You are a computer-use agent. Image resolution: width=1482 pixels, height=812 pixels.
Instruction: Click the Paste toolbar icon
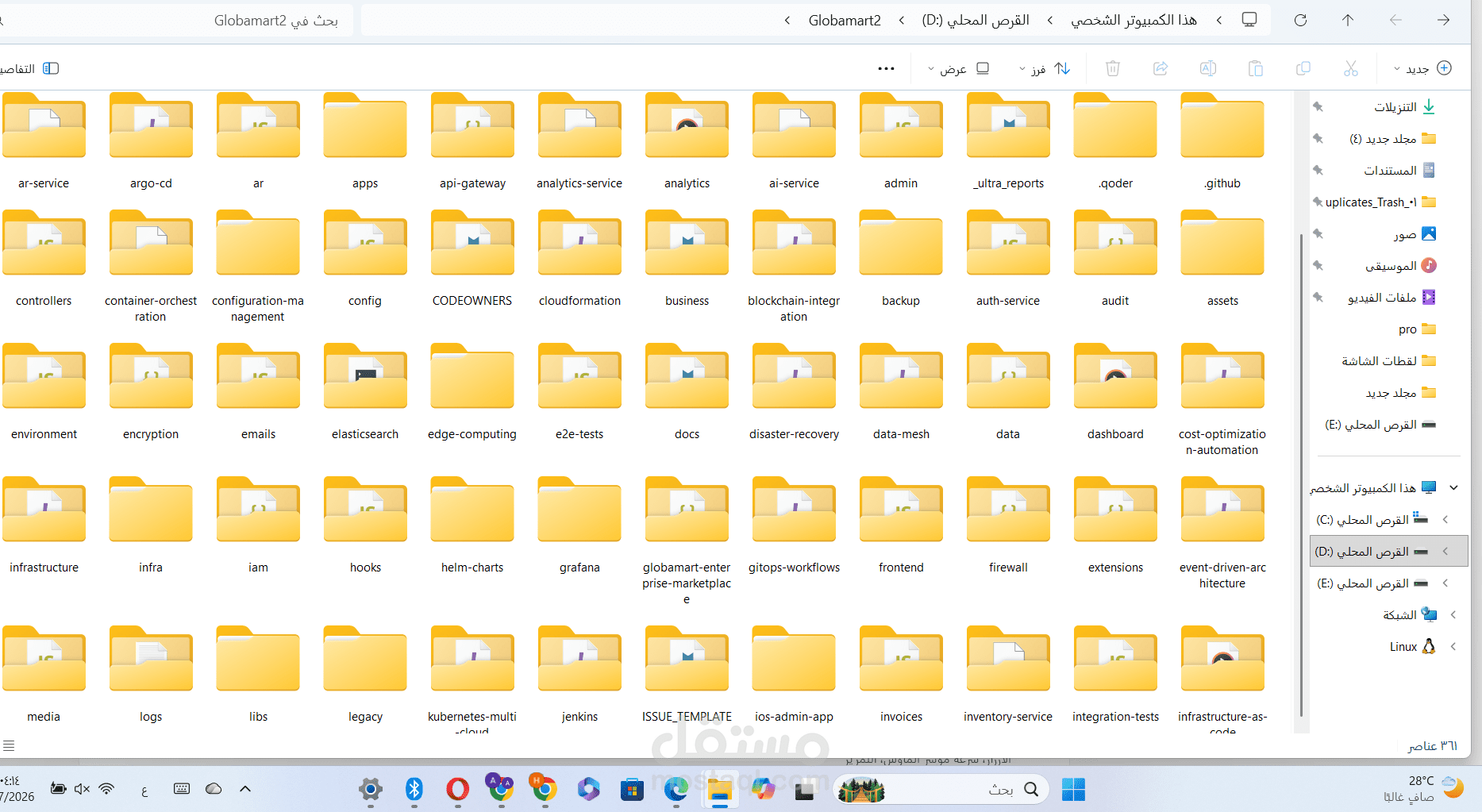pyautogui.click(x=1256, y=68)
